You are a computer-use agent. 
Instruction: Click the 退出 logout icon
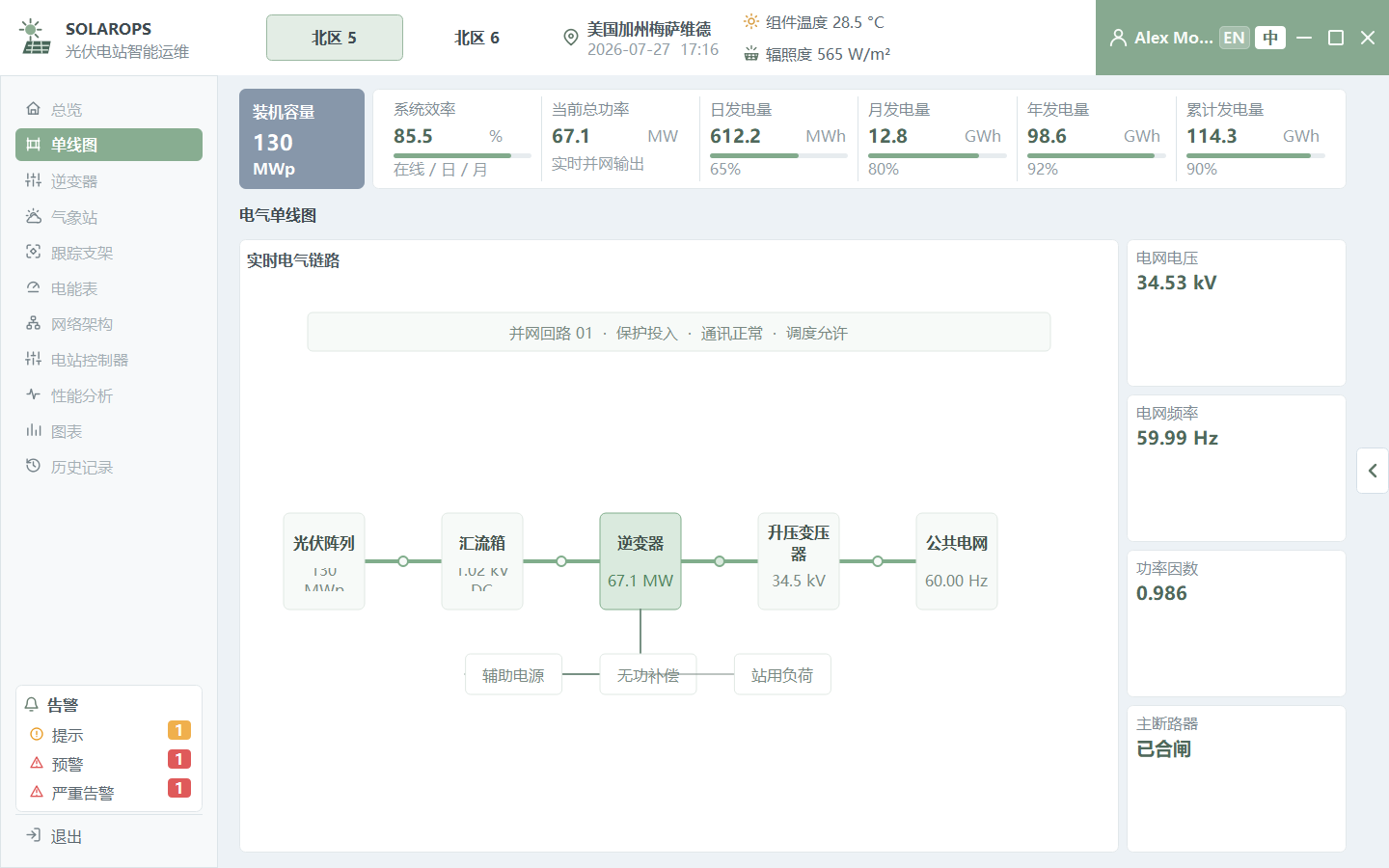34,835
